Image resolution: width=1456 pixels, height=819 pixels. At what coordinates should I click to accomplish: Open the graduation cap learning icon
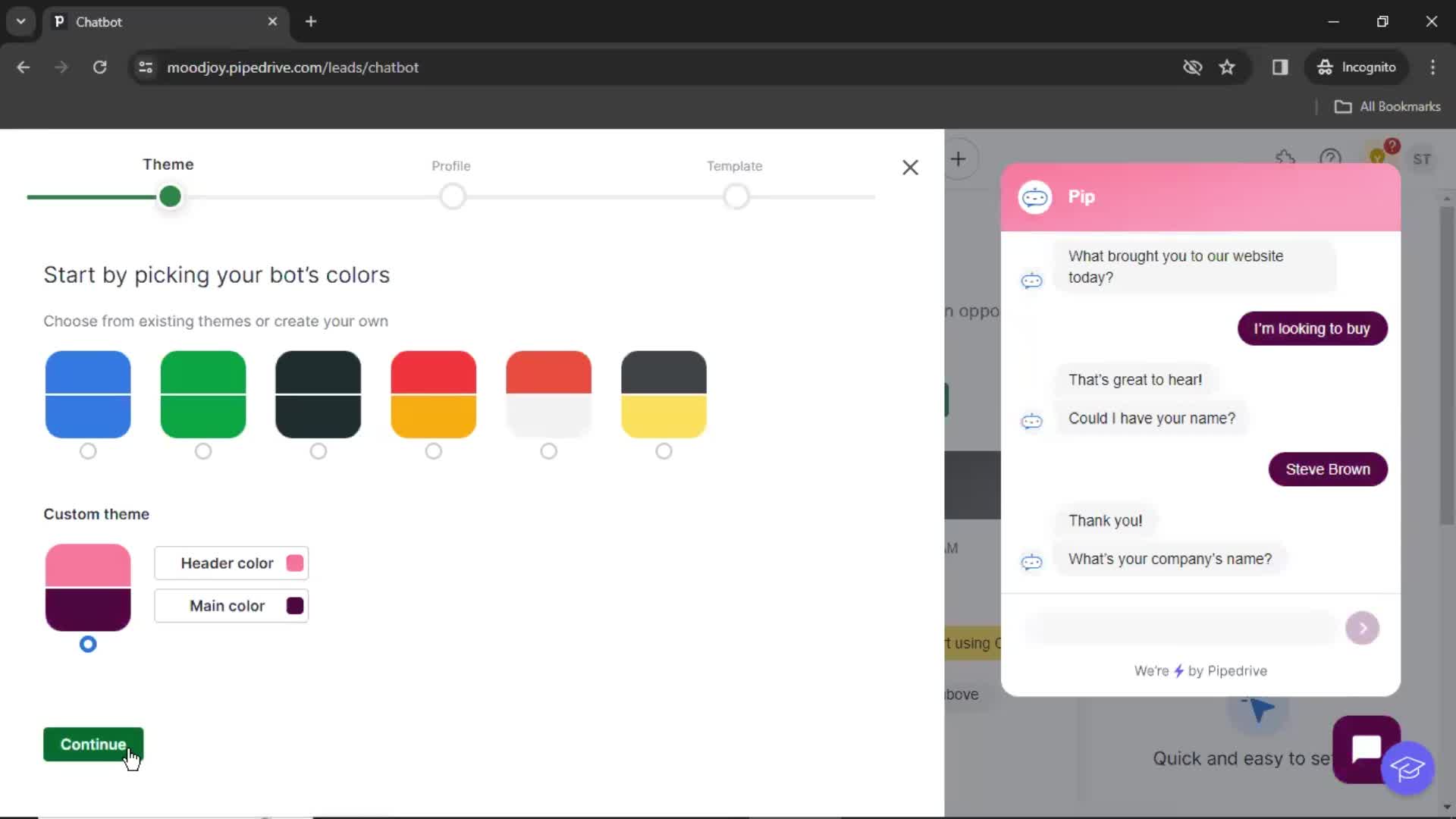(1408, 768)
